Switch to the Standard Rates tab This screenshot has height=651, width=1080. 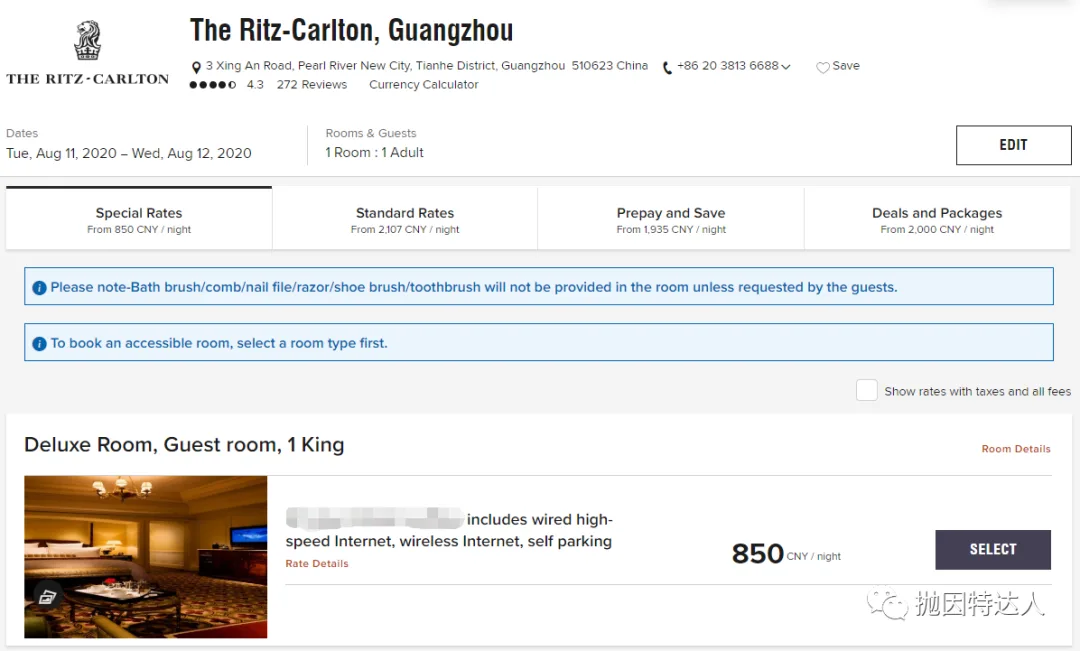[405, 219]
